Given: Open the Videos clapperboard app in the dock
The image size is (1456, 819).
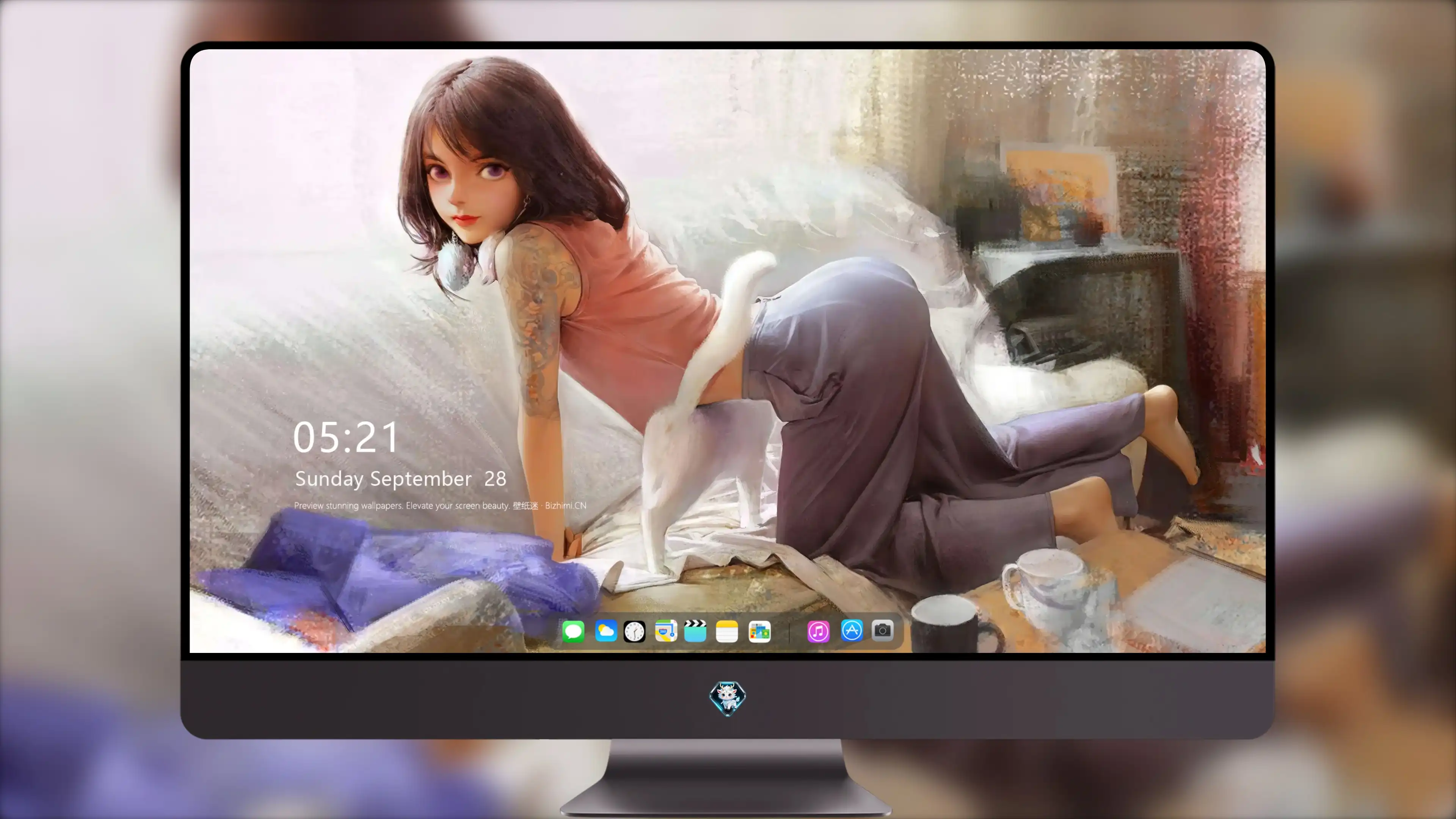Looking at the screenshot, I should tap(695, 631).
